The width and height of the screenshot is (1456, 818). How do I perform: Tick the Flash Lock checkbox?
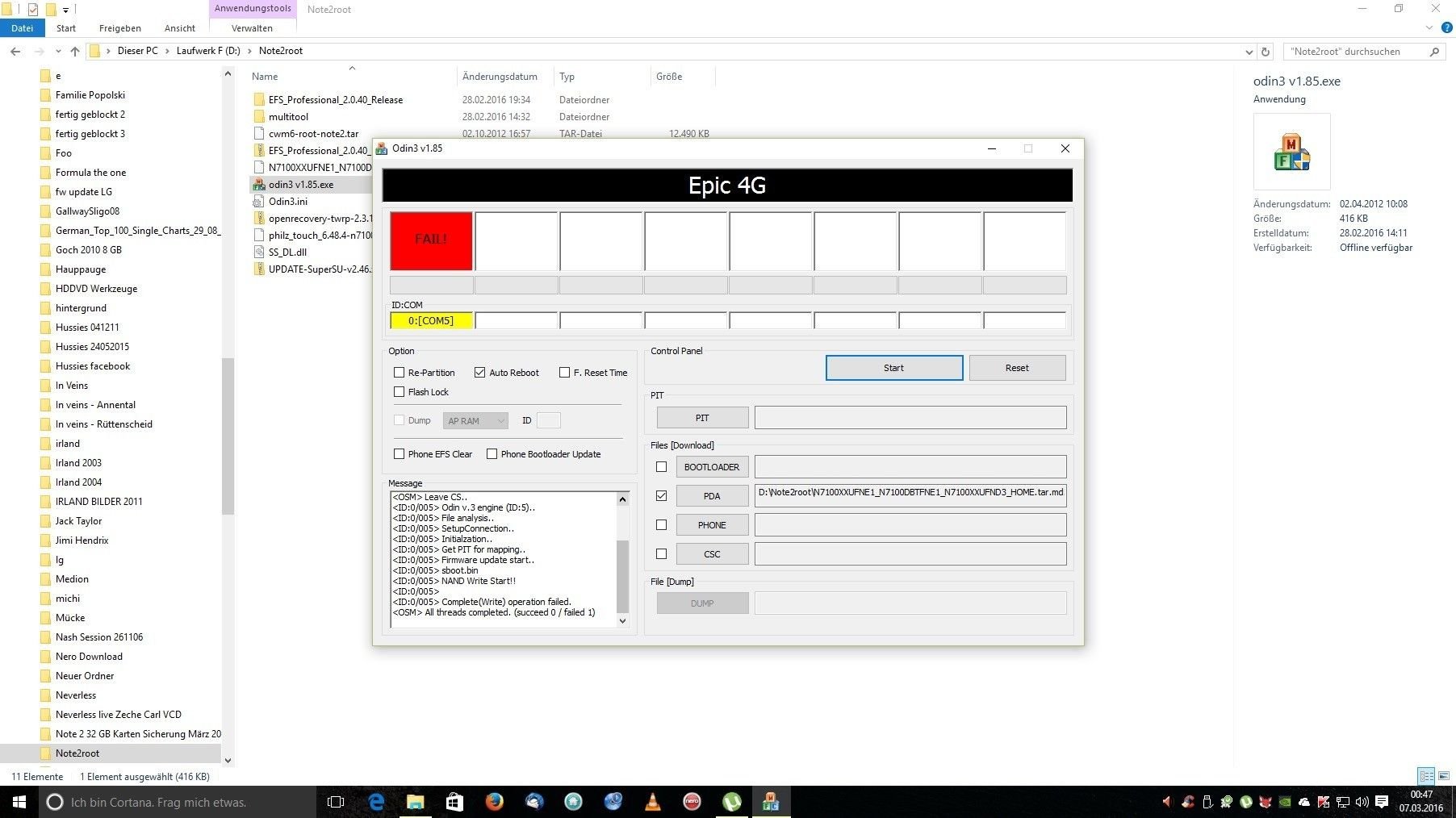pyautogui.click(x=399, y=392)
